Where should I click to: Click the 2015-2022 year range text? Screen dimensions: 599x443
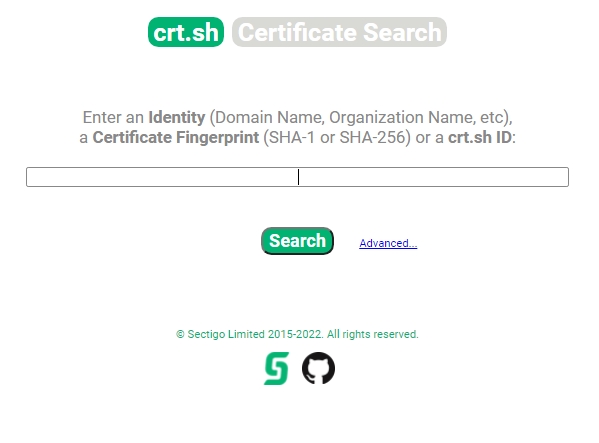tap(295, 334)
